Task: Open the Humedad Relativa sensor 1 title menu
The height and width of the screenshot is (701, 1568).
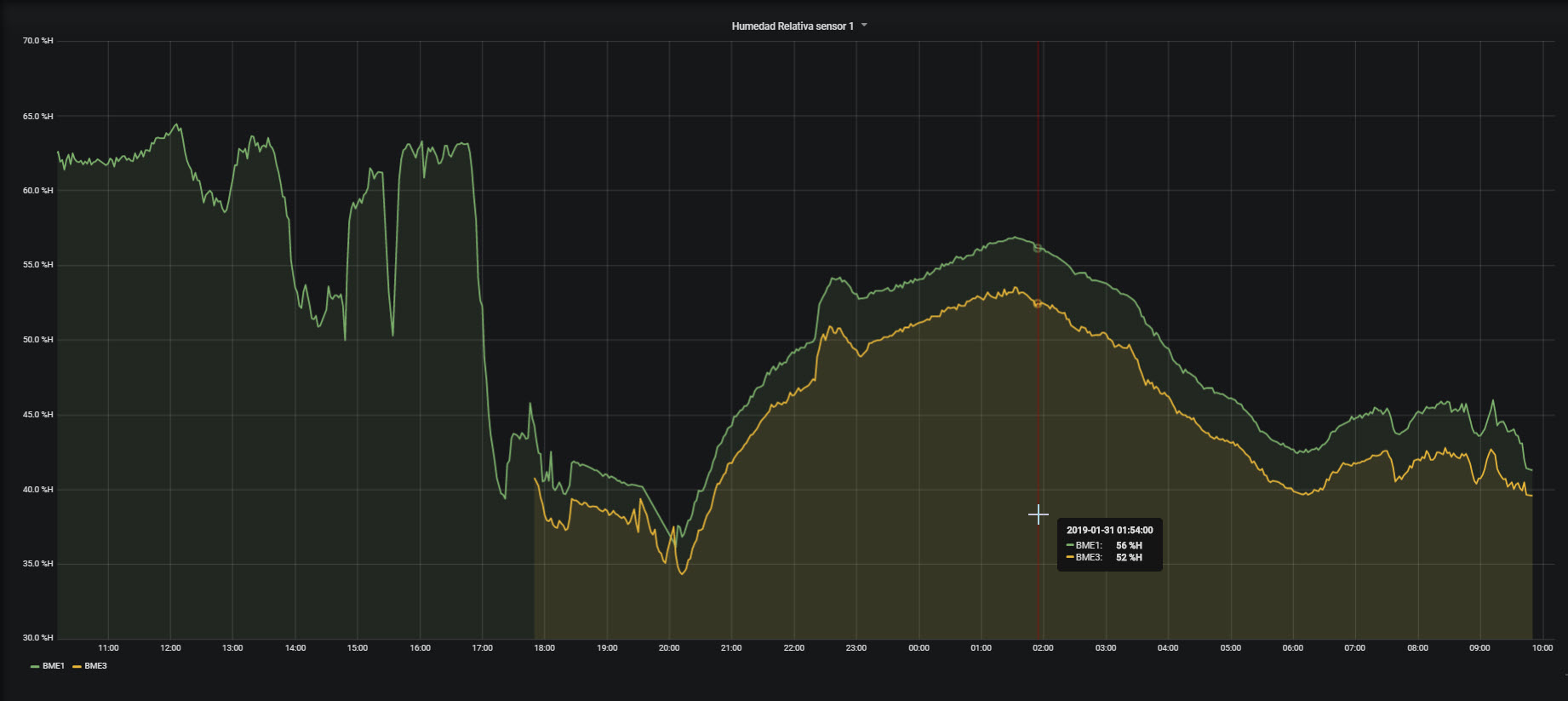Action: (792, 26)
